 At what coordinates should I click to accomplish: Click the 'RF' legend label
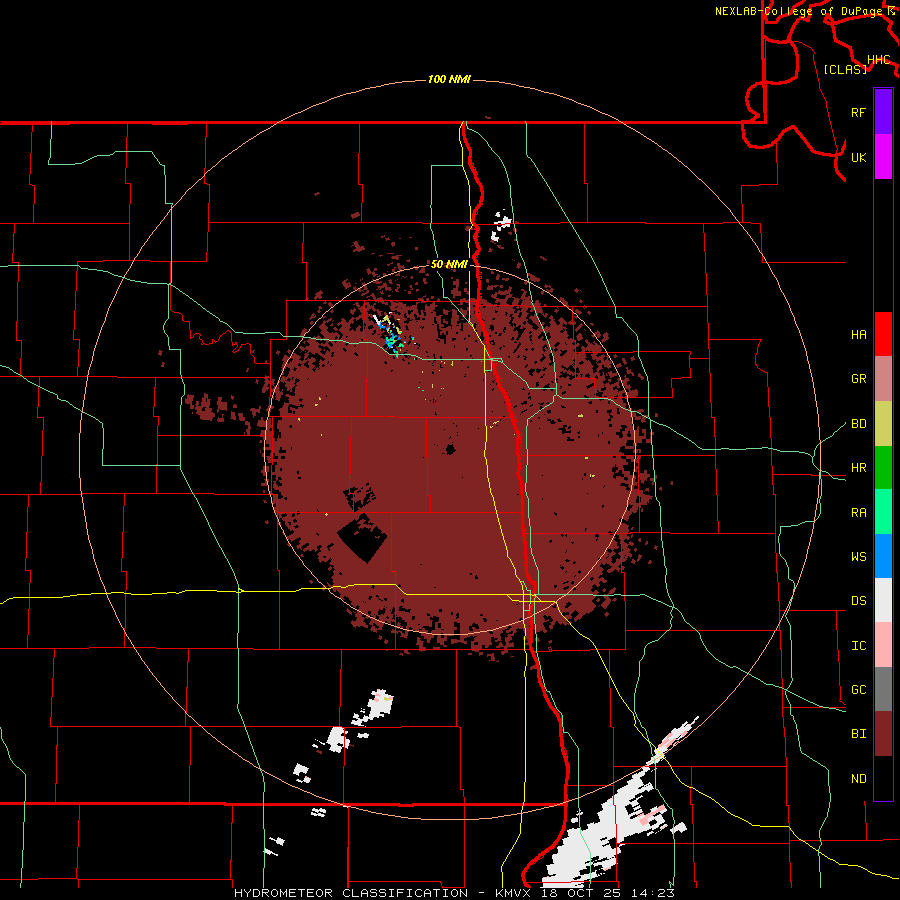pos(858,112)
